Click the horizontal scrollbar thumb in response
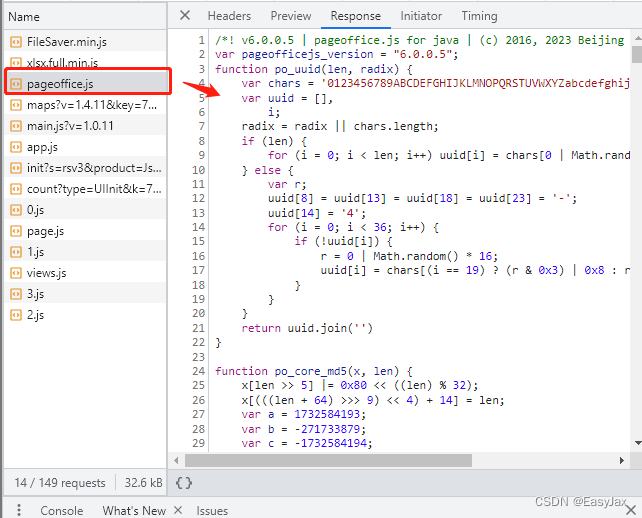 328,460
